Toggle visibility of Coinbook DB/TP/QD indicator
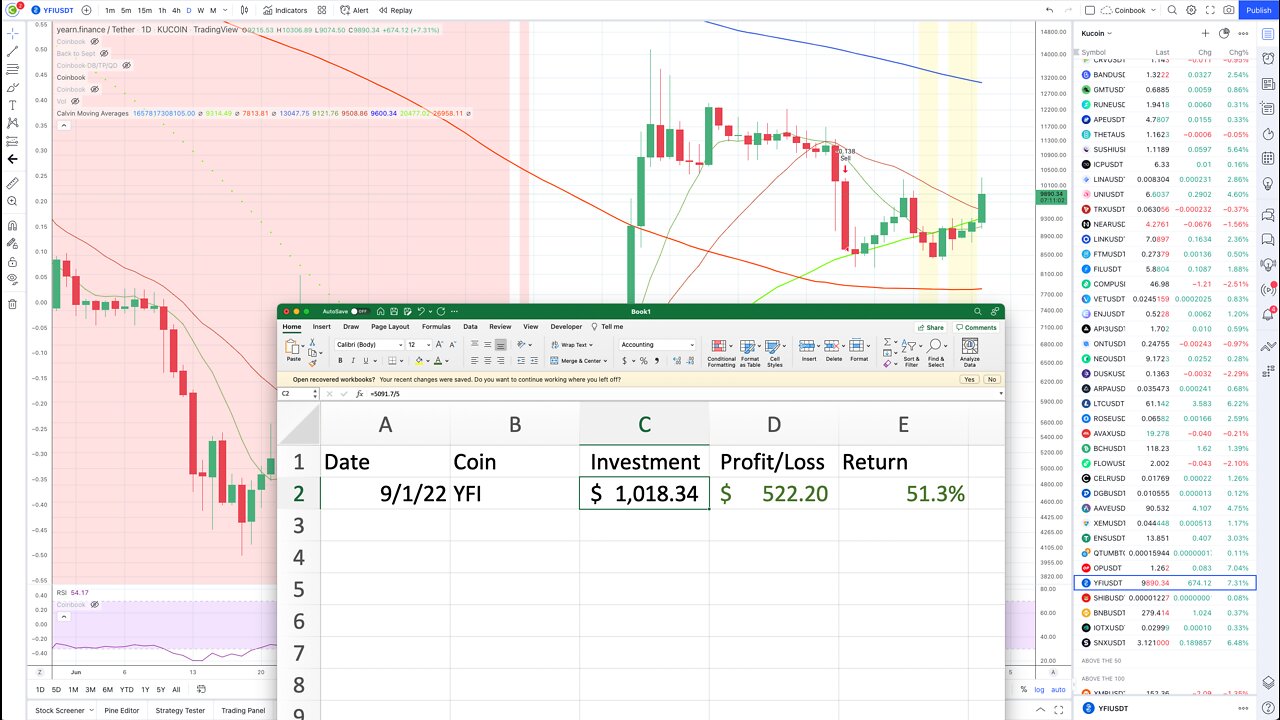This screenshot has height=720, width=1280. pyautogui.click(x=126, y=65)
